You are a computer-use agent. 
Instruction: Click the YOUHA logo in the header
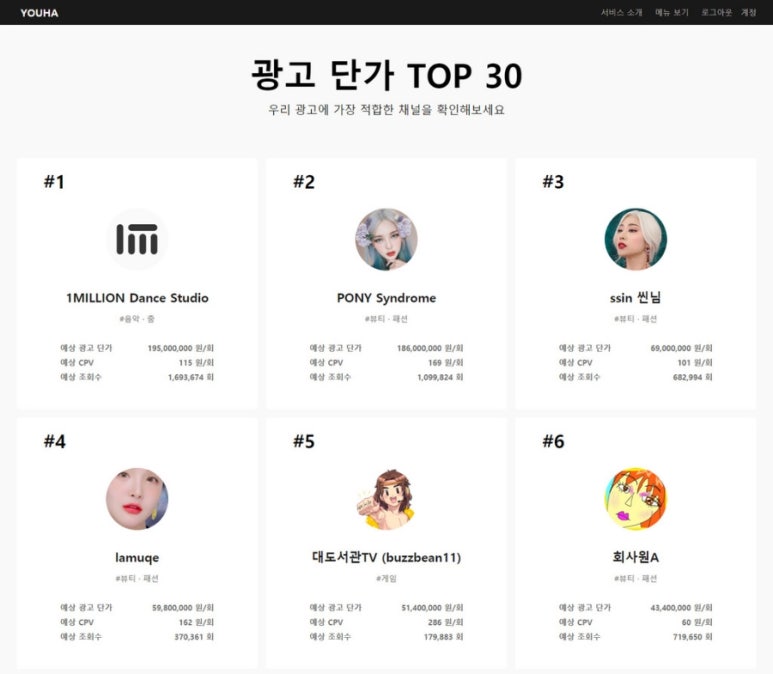tap(39, 13)
